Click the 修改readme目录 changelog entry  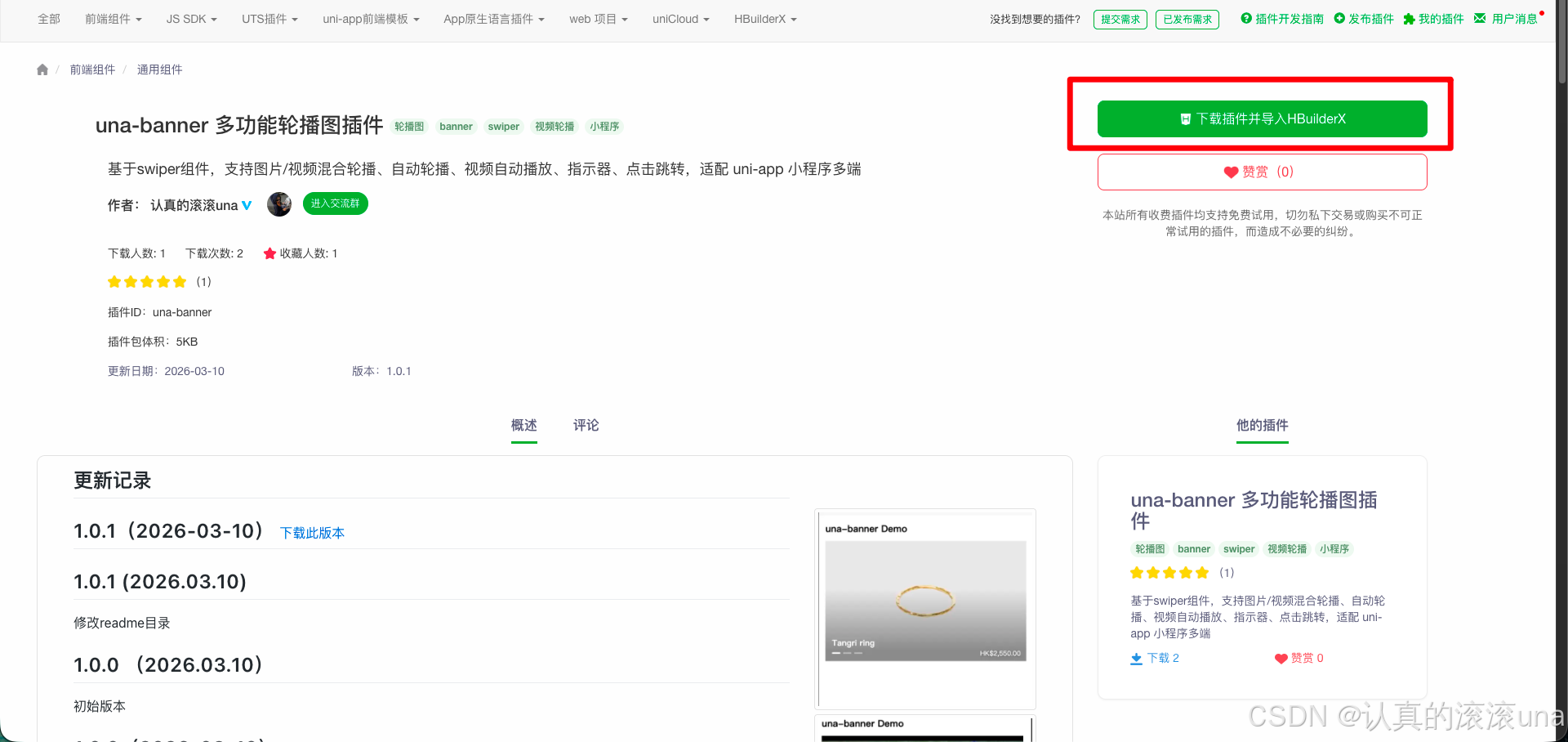pos(122,623)
